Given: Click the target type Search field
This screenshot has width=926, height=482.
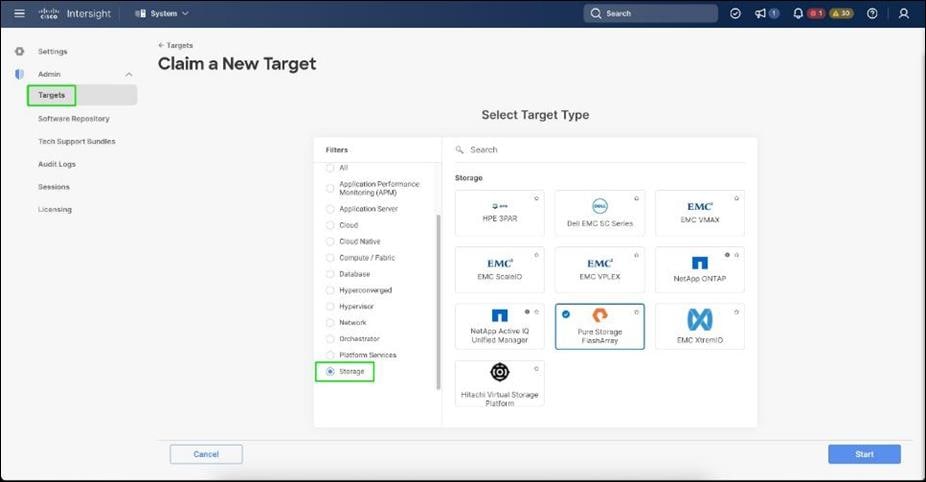Looking at the screenshot, I should (600, 150).
